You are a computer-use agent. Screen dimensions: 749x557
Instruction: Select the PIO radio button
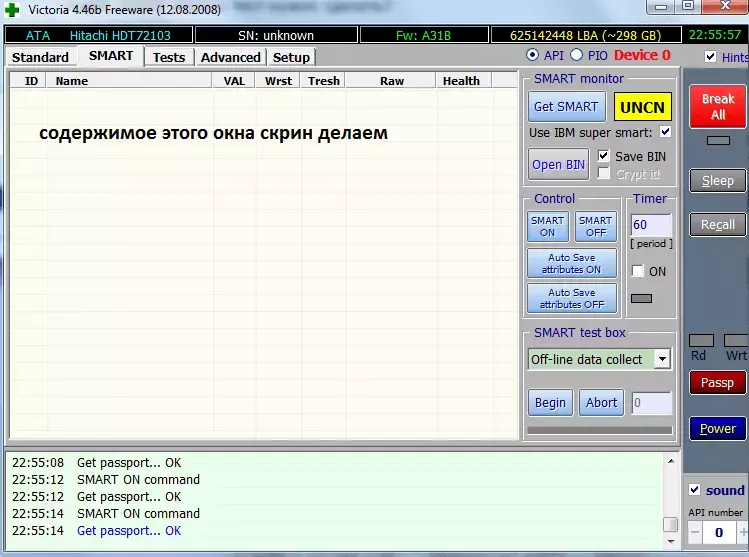577,55
